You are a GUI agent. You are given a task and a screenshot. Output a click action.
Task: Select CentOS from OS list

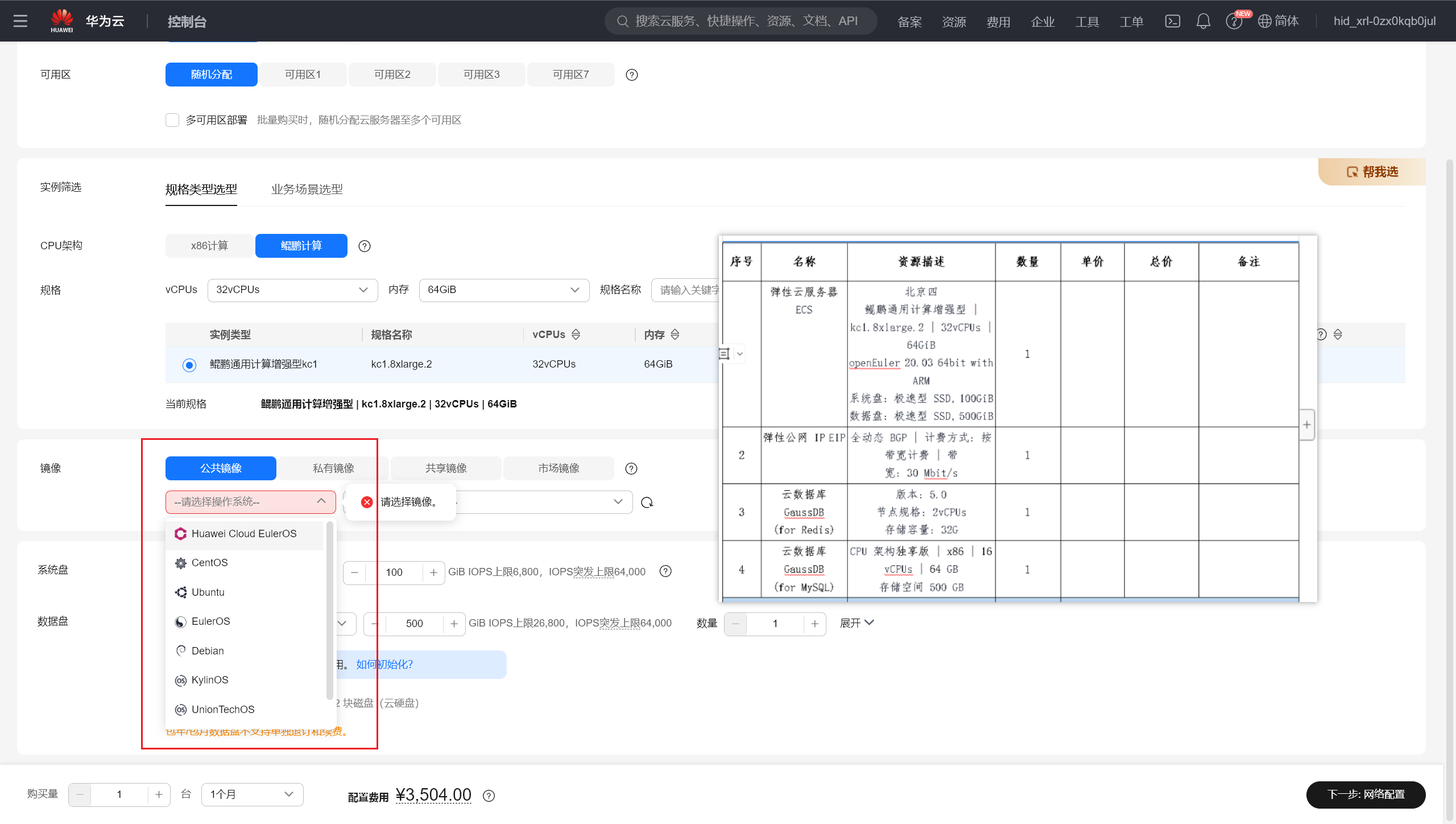[244, 563]
